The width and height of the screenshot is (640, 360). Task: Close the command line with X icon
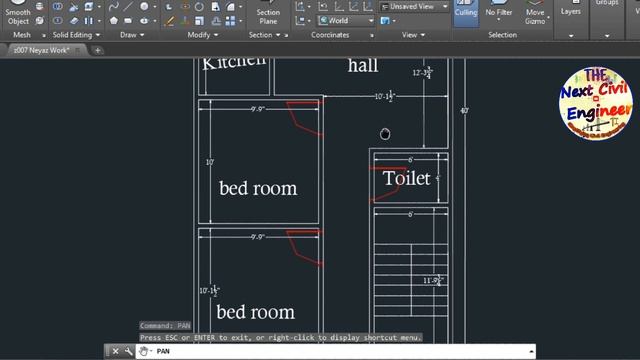116,351
